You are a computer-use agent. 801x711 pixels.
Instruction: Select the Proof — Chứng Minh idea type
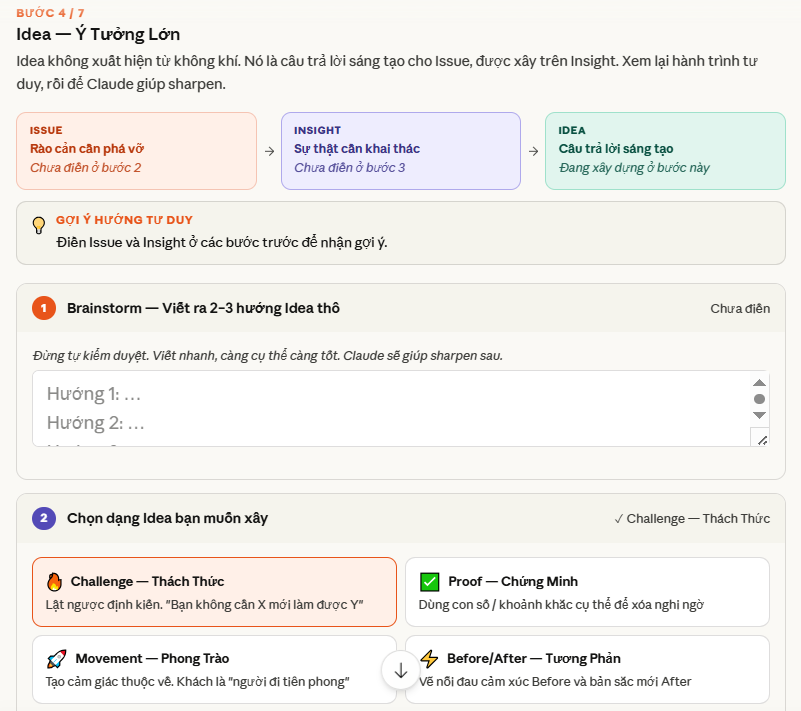(x=586, y=591)
